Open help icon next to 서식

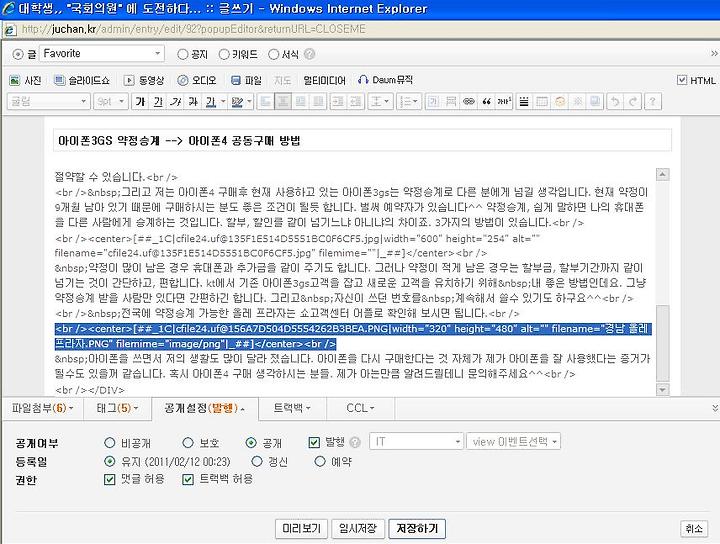310,54
